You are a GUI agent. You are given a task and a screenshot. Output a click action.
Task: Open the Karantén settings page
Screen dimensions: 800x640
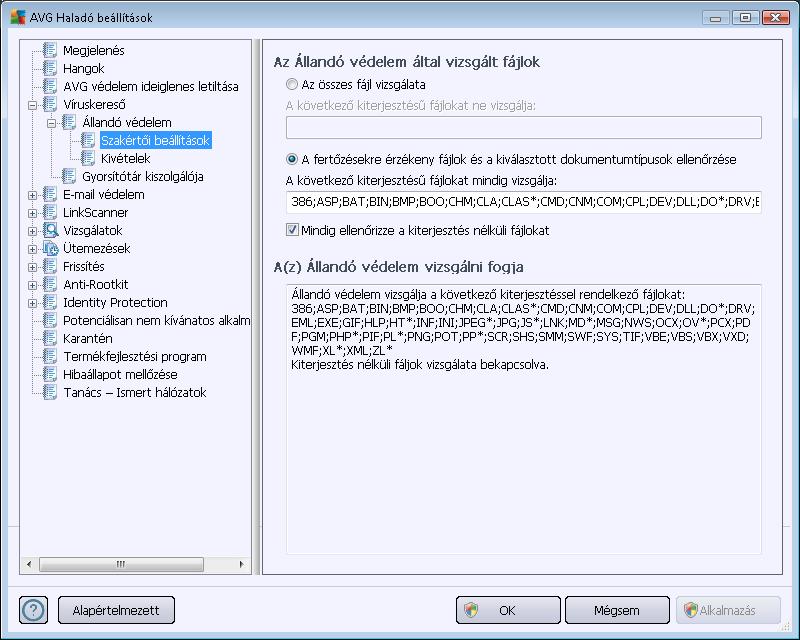(88, 338)
